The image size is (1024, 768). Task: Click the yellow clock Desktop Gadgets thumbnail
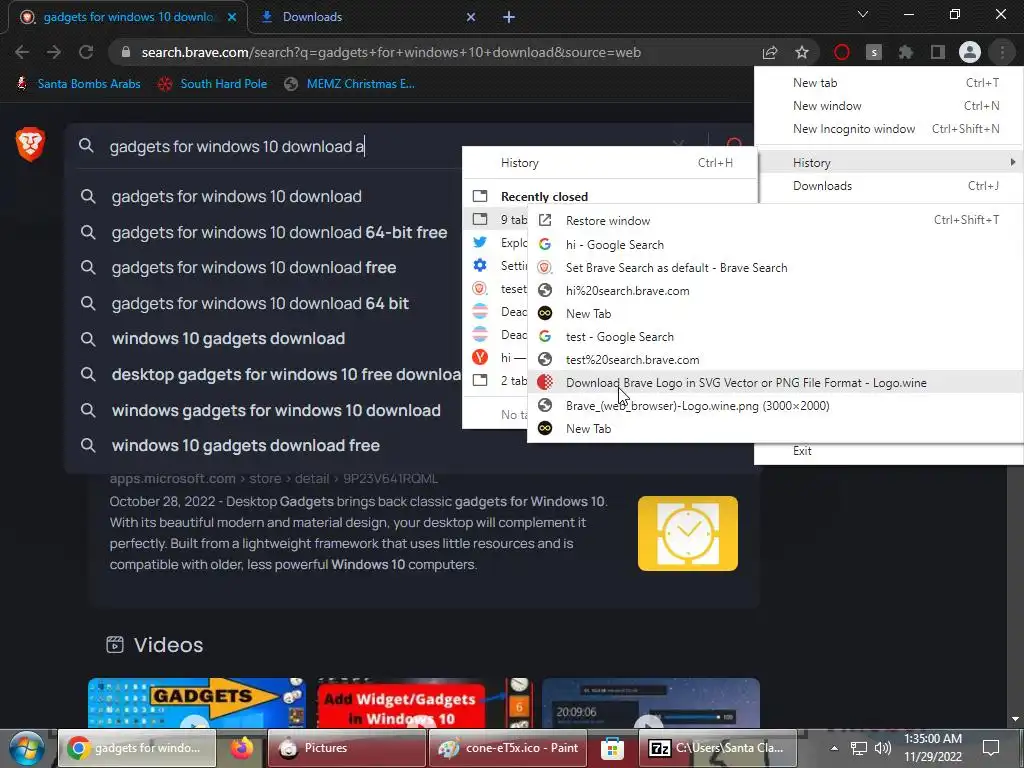tap(688, 533)
